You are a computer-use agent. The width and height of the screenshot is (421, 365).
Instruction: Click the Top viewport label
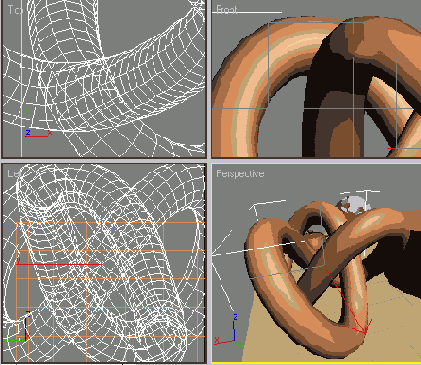[x=15, y=10]
